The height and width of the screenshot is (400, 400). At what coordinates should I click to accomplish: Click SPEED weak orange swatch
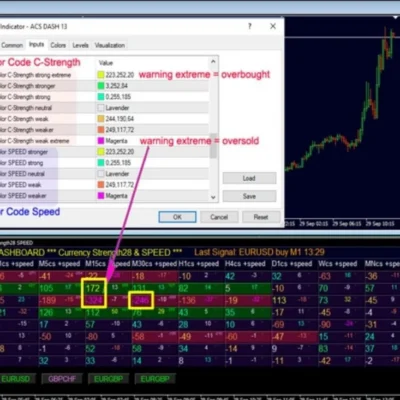pyautogui.click(x=101, y=185)
